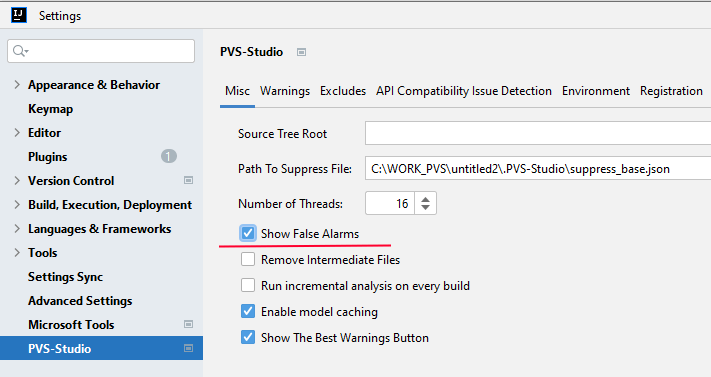Click the project icon in selected PVS-Studio row

pyautogui.click(x=188, y=348)
